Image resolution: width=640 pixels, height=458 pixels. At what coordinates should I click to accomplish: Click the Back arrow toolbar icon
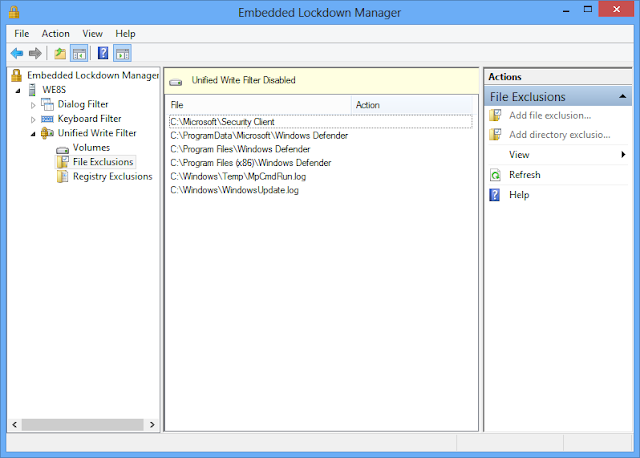coord(17,53)
